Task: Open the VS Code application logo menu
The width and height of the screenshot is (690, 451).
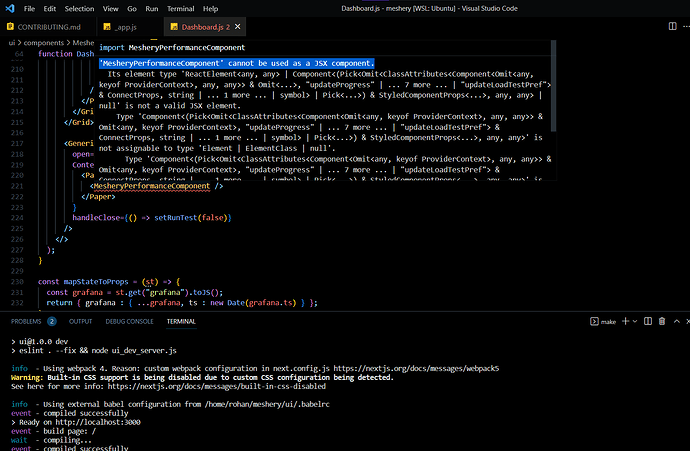Action: (x=10, y=8)
